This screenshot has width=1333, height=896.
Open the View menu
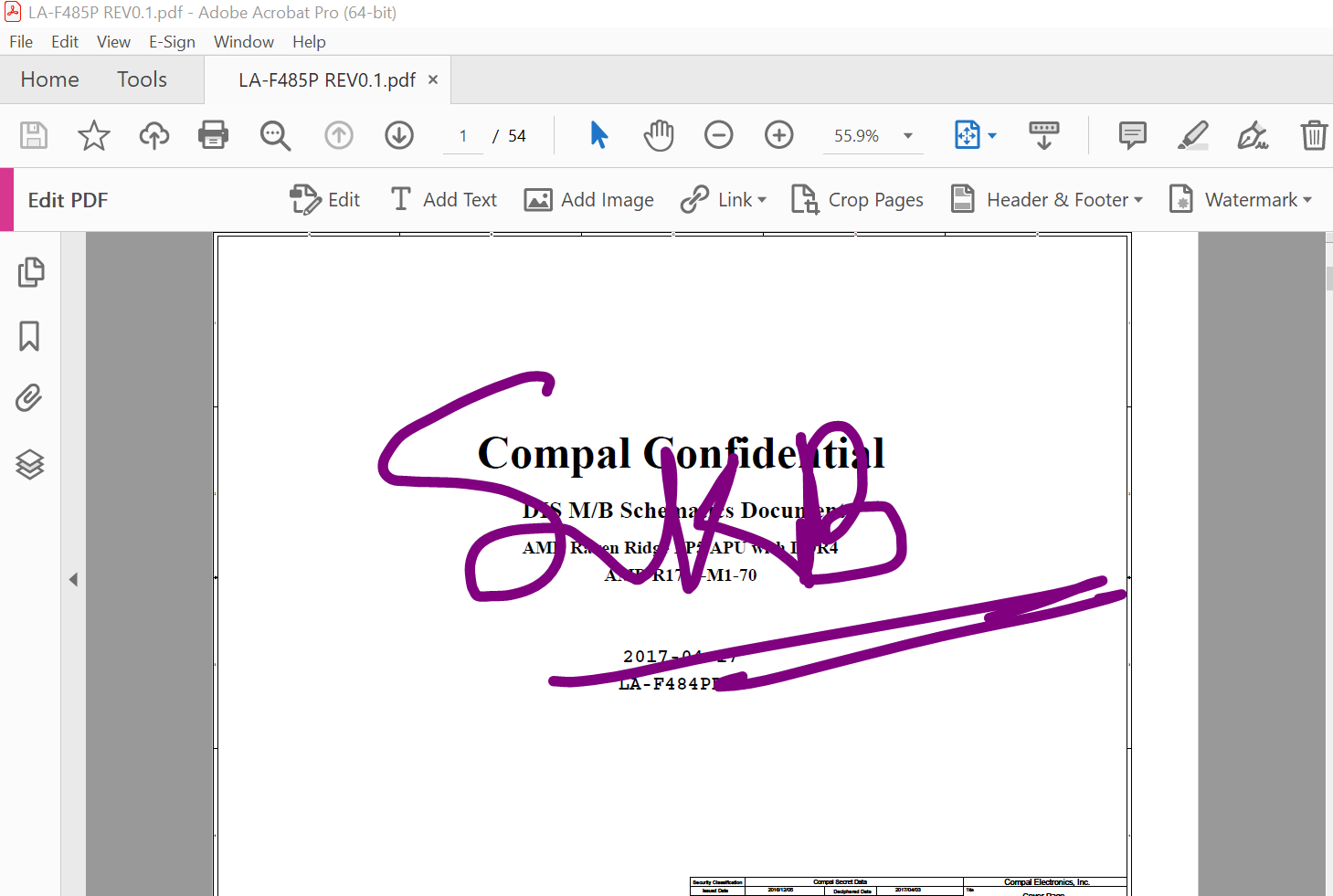(113, 42)
